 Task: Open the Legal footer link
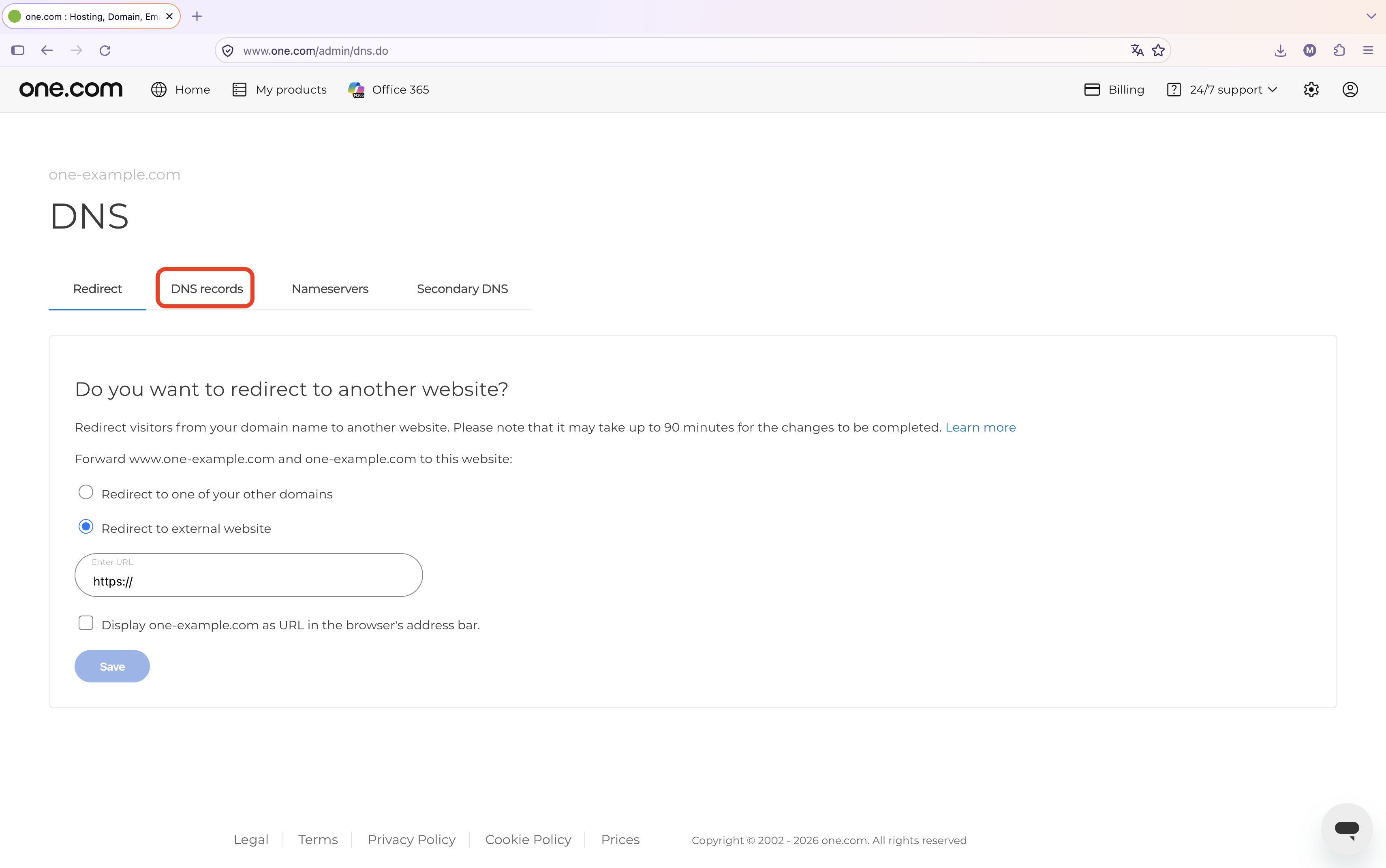click(251, 840)
